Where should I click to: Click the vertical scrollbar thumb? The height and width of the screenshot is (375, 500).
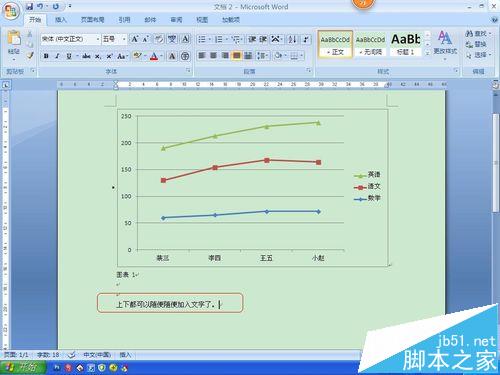coord(496,163)
